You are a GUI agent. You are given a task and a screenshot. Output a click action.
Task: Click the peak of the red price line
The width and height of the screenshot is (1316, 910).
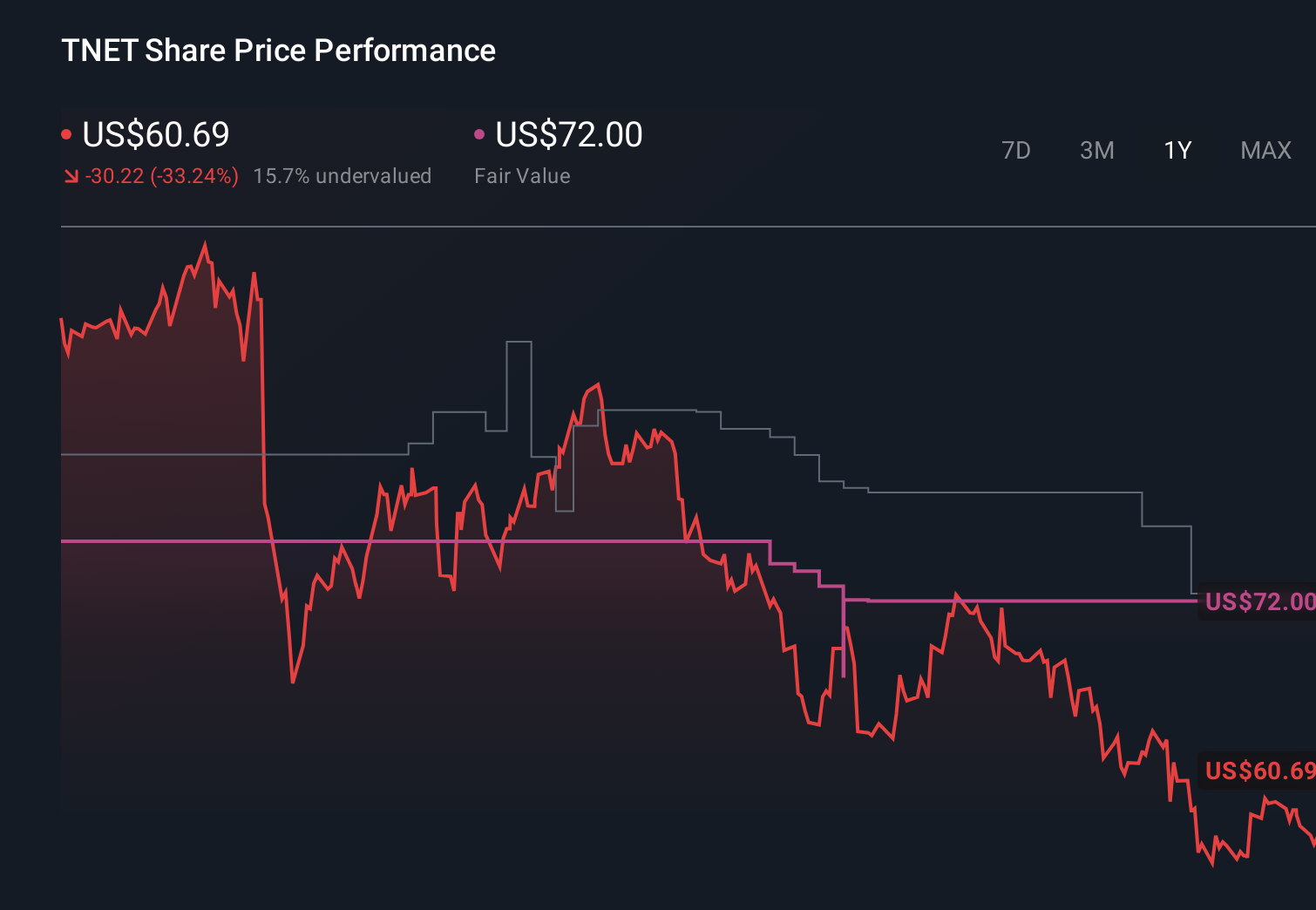(206, 242)
